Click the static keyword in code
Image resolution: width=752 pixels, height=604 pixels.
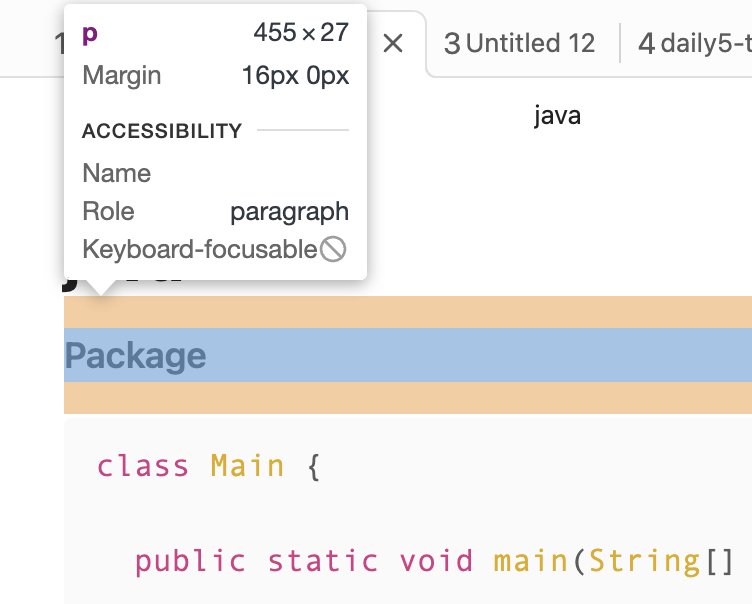323,561
